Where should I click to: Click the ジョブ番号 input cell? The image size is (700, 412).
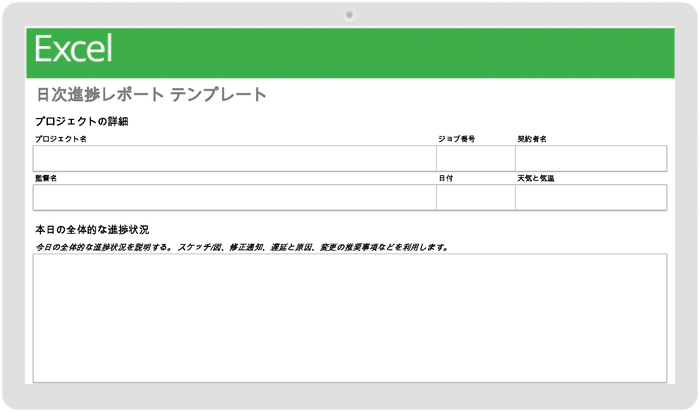[x=476, y=158]
